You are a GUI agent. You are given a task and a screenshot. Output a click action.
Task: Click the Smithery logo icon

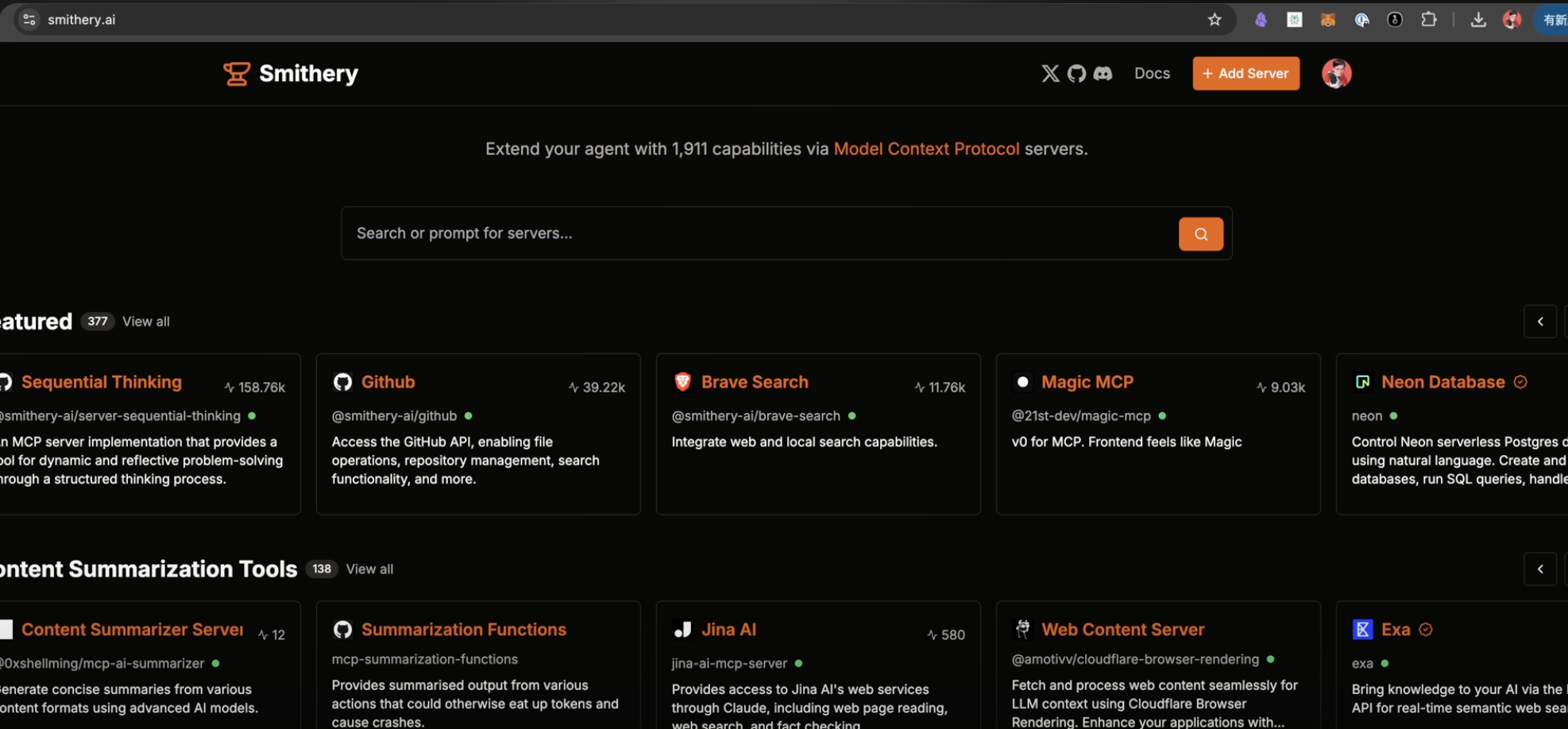pos(236,74)
